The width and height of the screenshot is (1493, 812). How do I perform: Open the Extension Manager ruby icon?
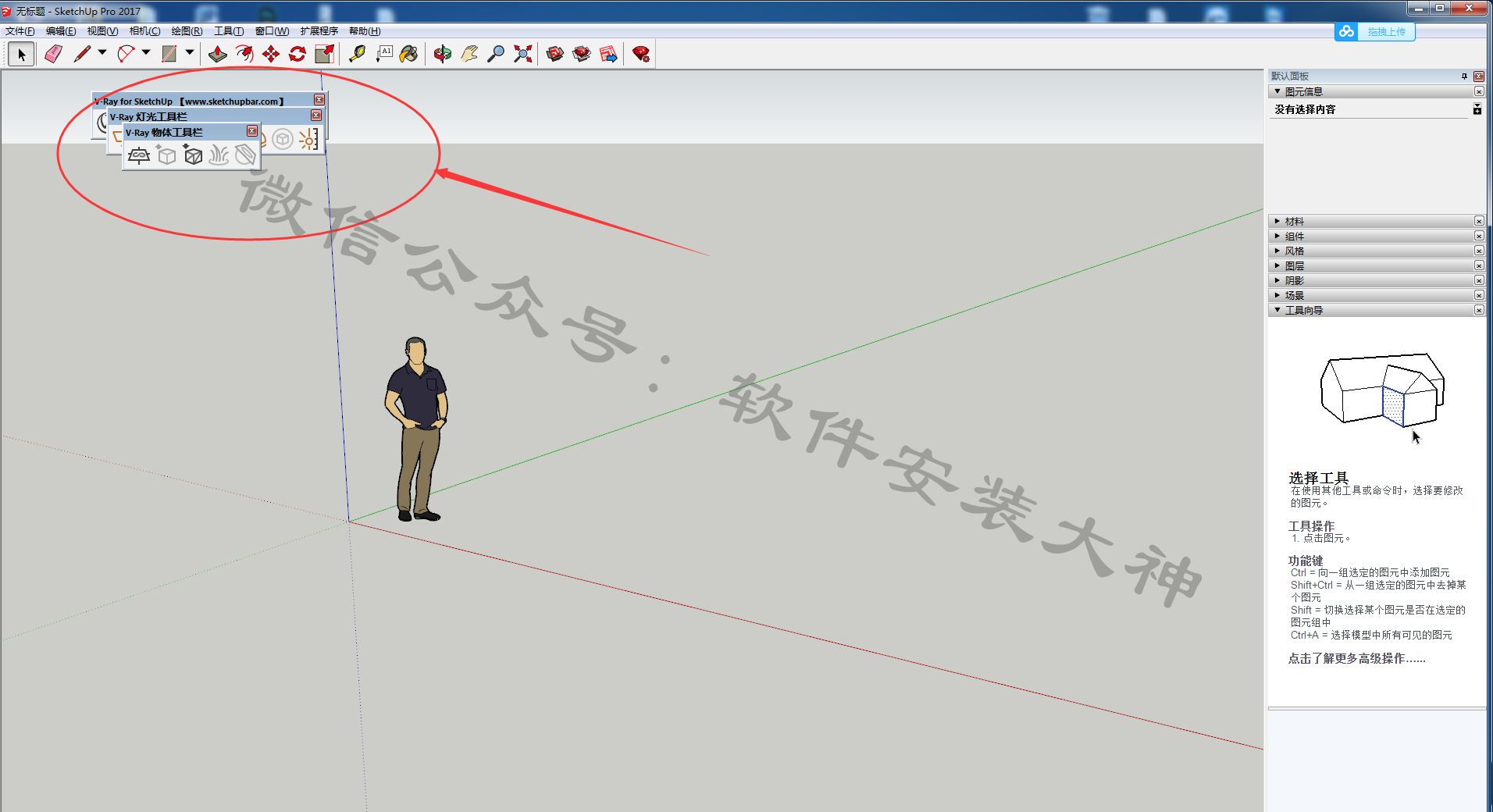coord(641,54)
